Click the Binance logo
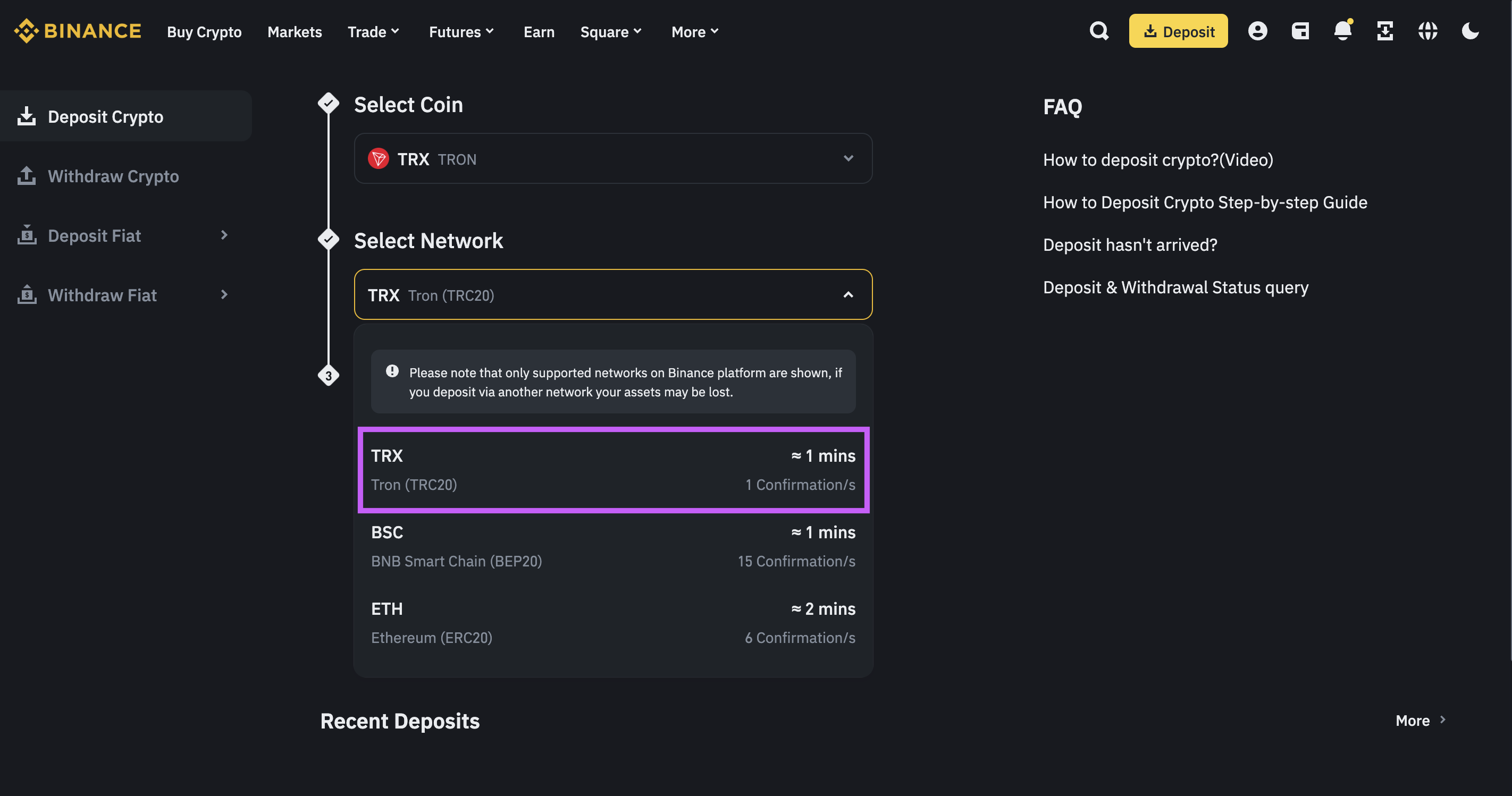Image resolution: width=1512 pixels, height=796 pixels. coord(78,31)
